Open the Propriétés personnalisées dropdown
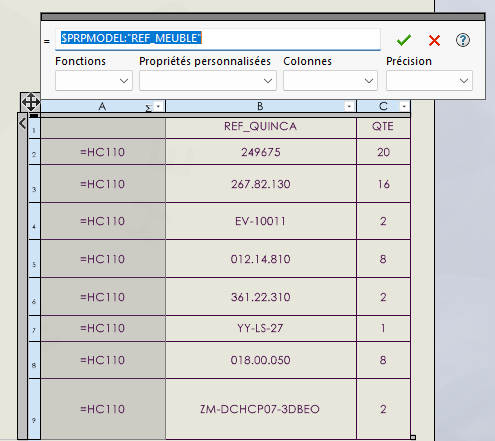 point(208,81)
